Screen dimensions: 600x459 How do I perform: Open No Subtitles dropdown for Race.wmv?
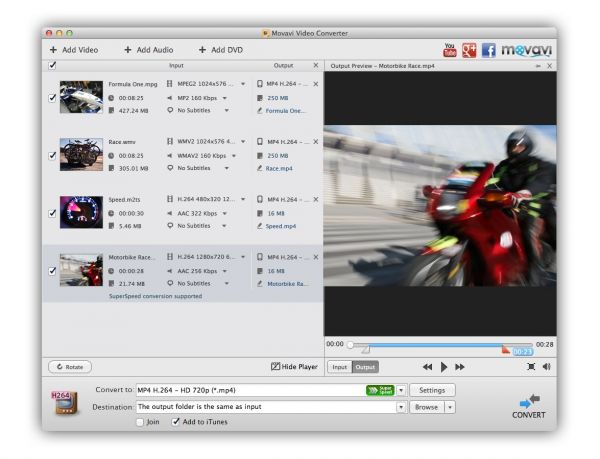pyautogui.click(x=225, y=168)
